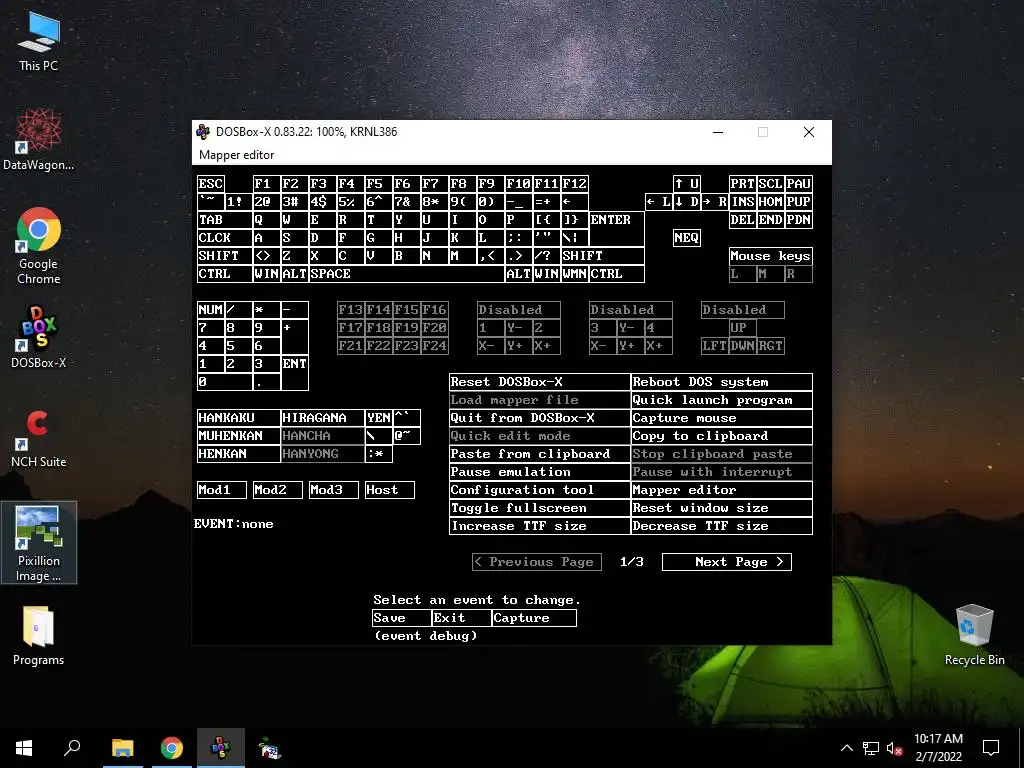
Task: Select the up arrow U key
Action: 686,184
